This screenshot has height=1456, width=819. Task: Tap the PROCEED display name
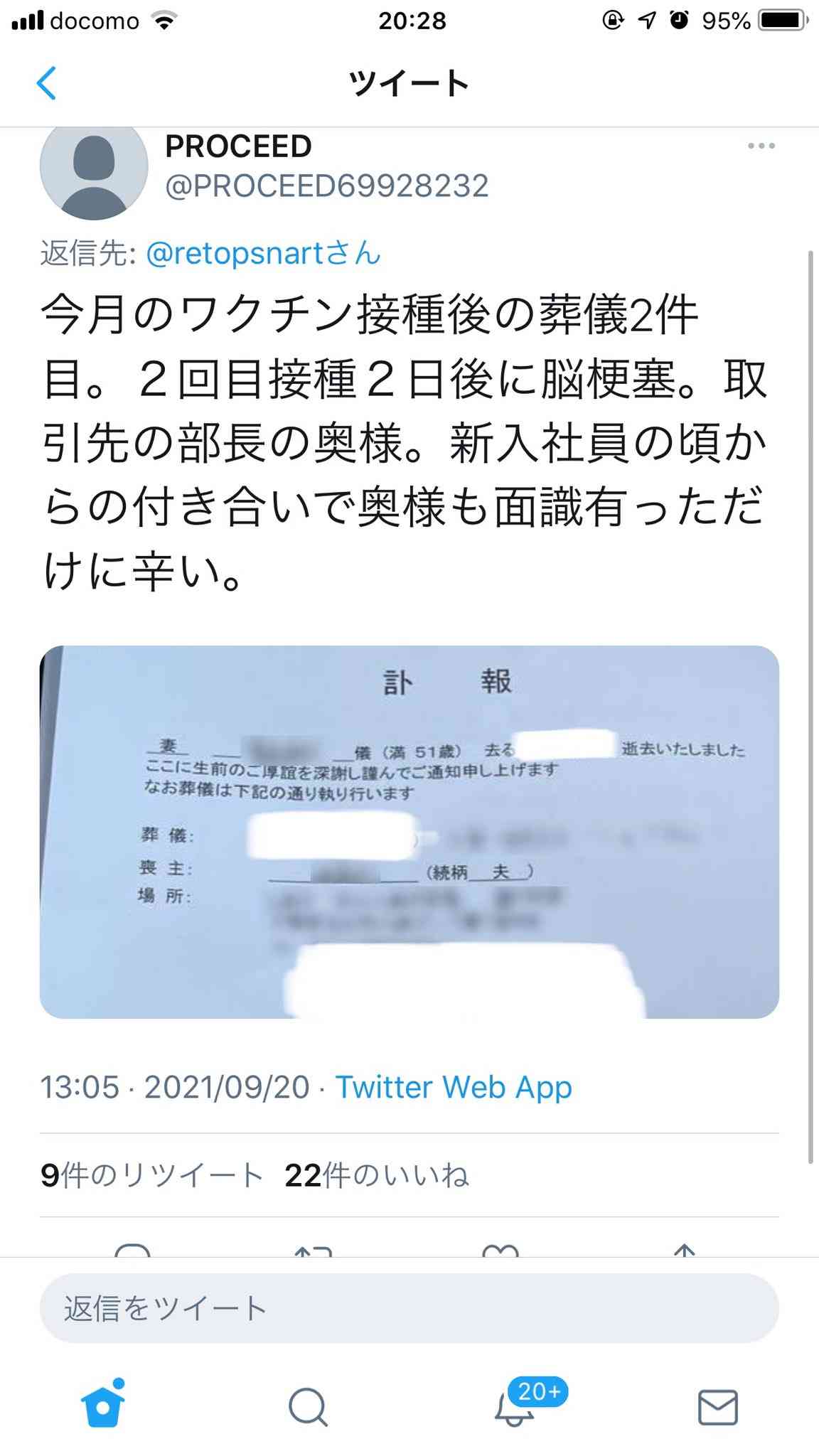click(x=238, y=146)
